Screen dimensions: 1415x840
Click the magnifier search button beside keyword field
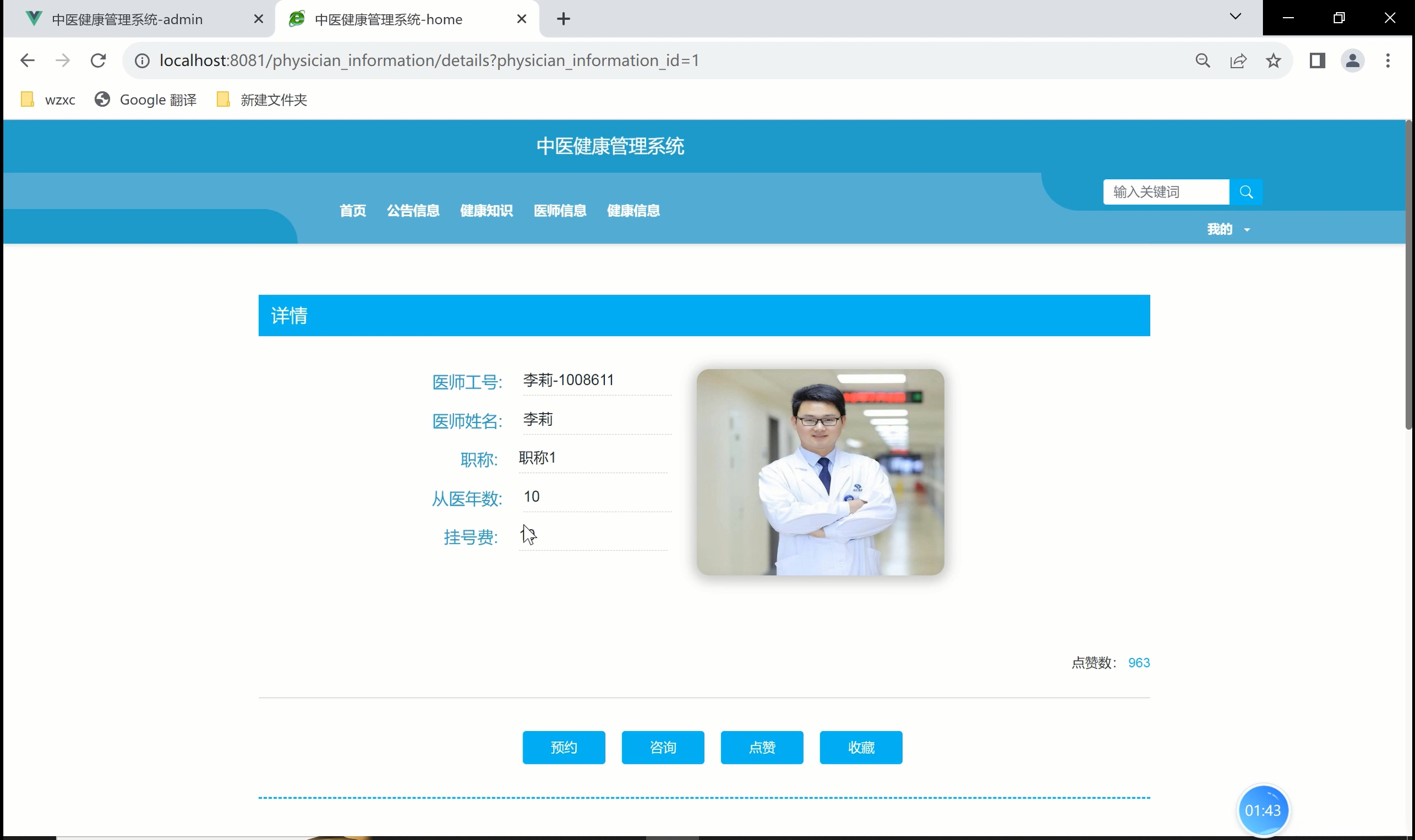click(x=1245, y=192)
